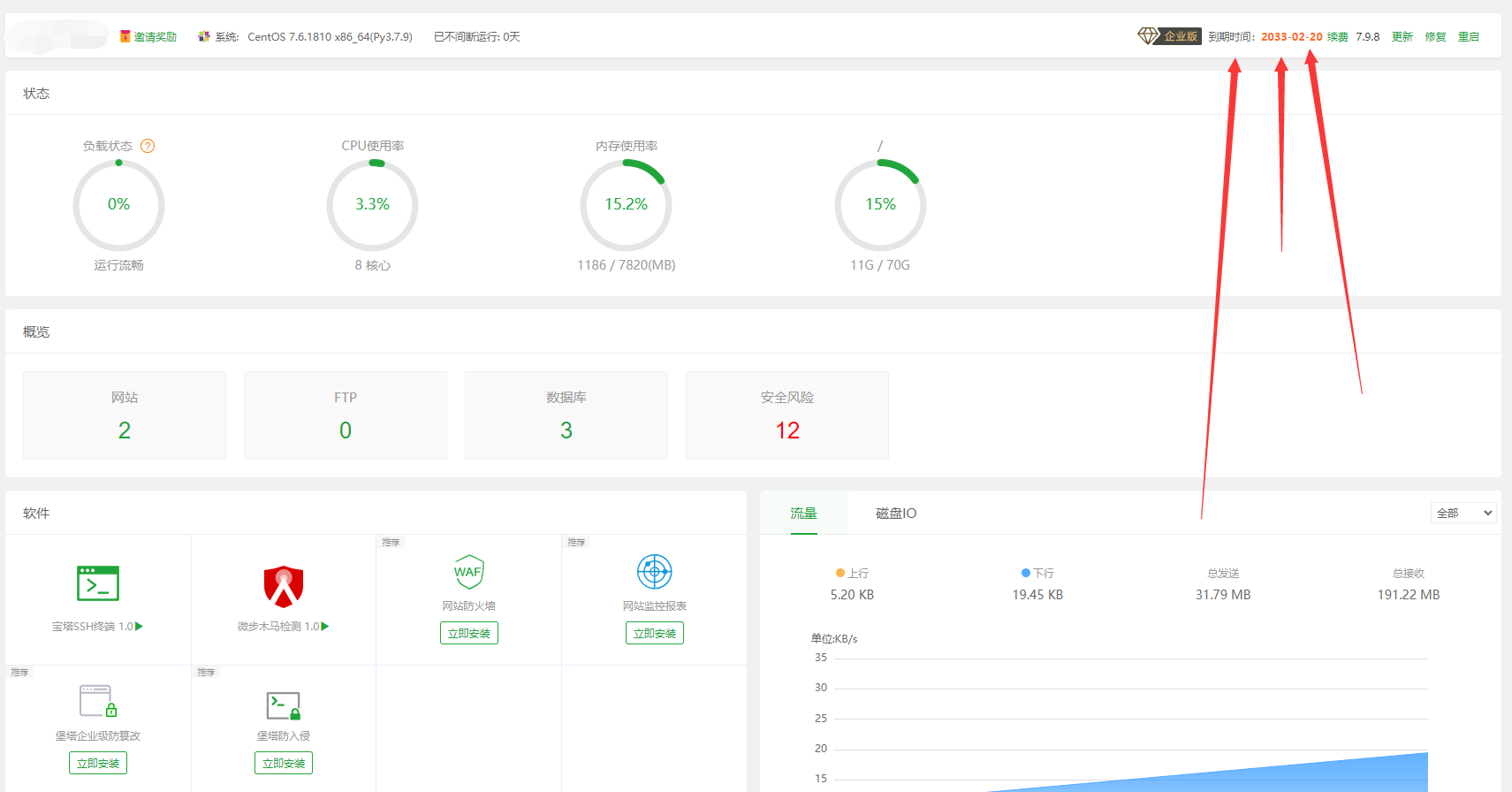Open the 数据库 overview card

[x=566, y=415]
